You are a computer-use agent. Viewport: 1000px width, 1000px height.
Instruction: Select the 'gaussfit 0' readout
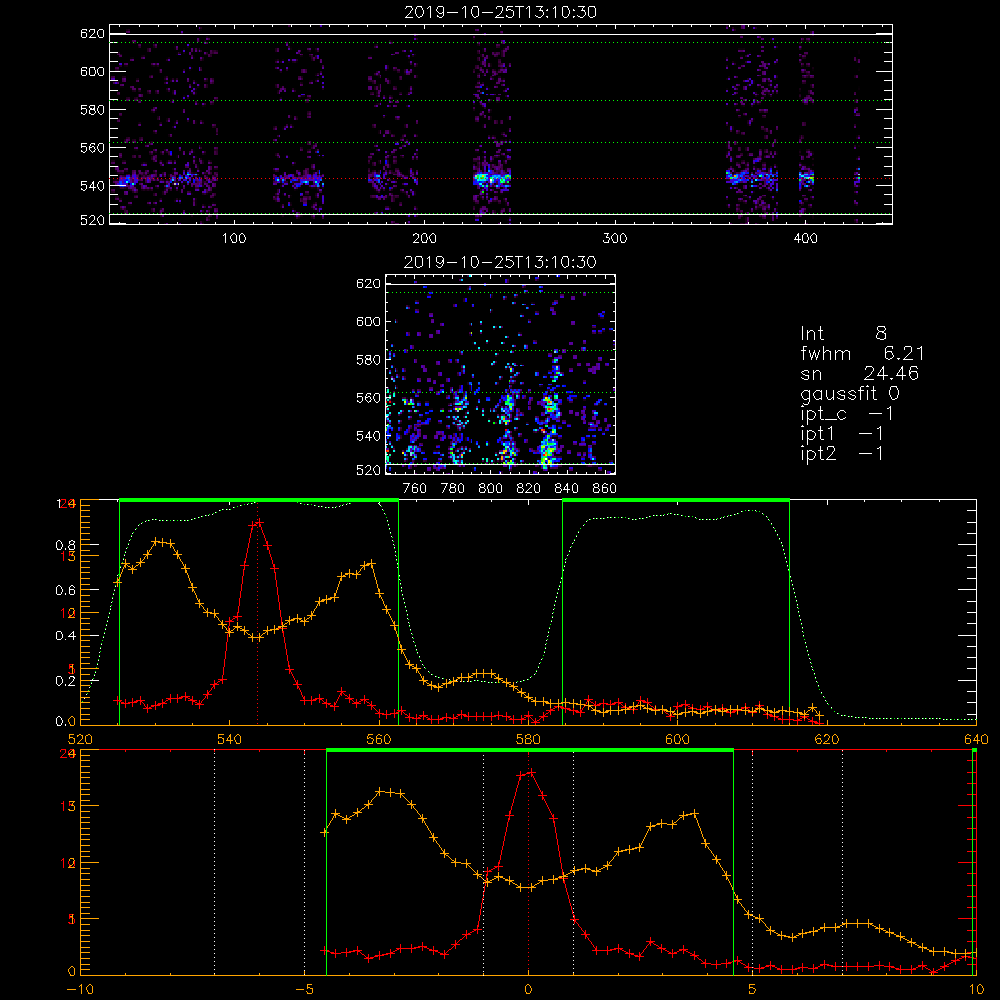850,393
